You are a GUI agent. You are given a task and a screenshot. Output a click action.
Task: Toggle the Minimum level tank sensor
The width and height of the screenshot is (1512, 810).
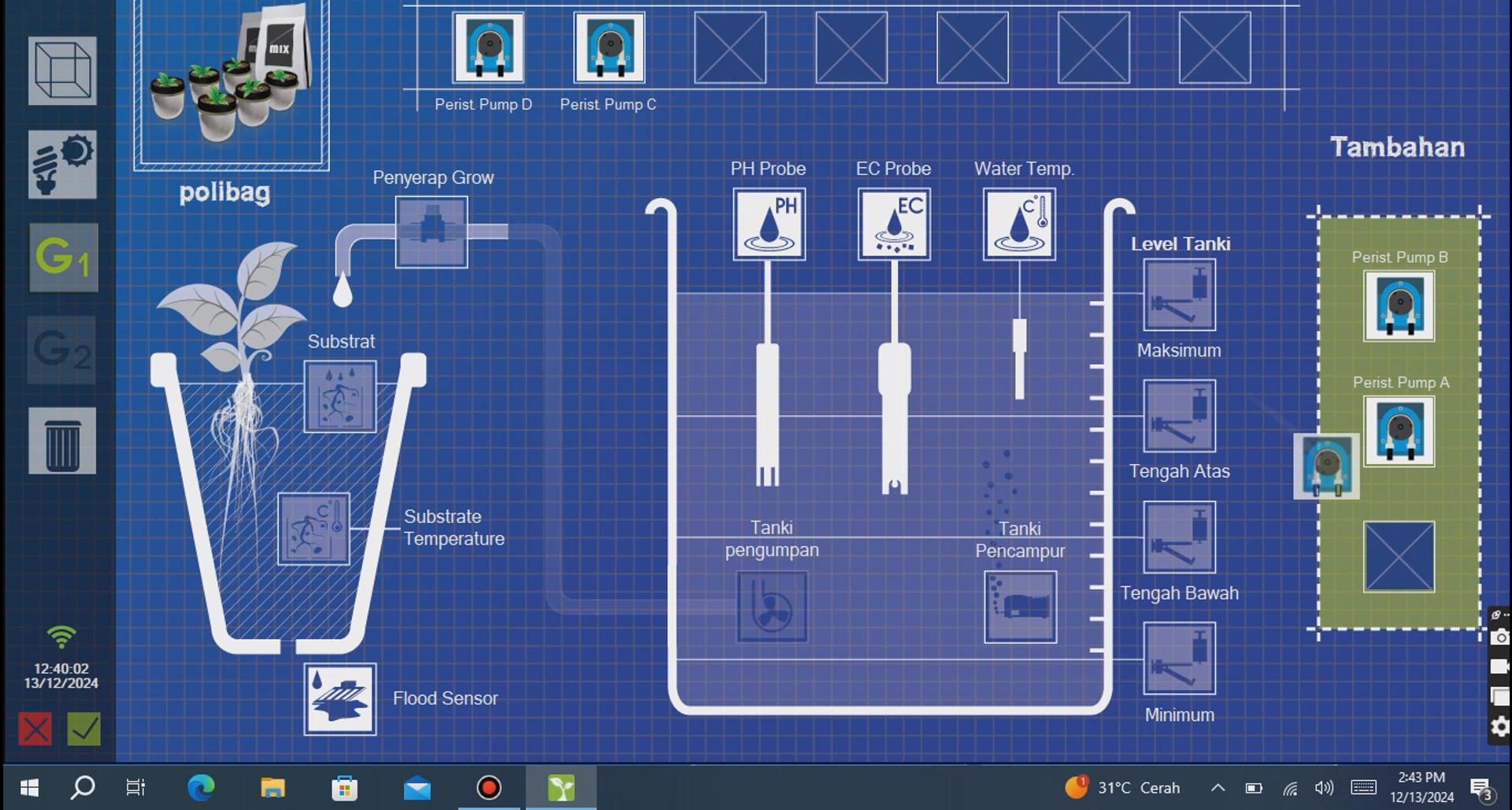pos(1179,659)
